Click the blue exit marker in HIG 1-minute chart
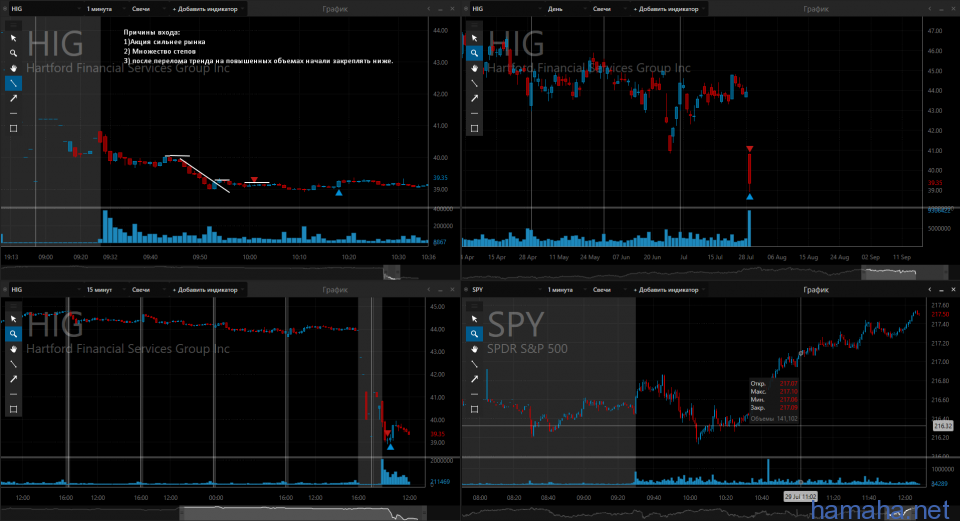The image size is (960, 521). [339, 193]
